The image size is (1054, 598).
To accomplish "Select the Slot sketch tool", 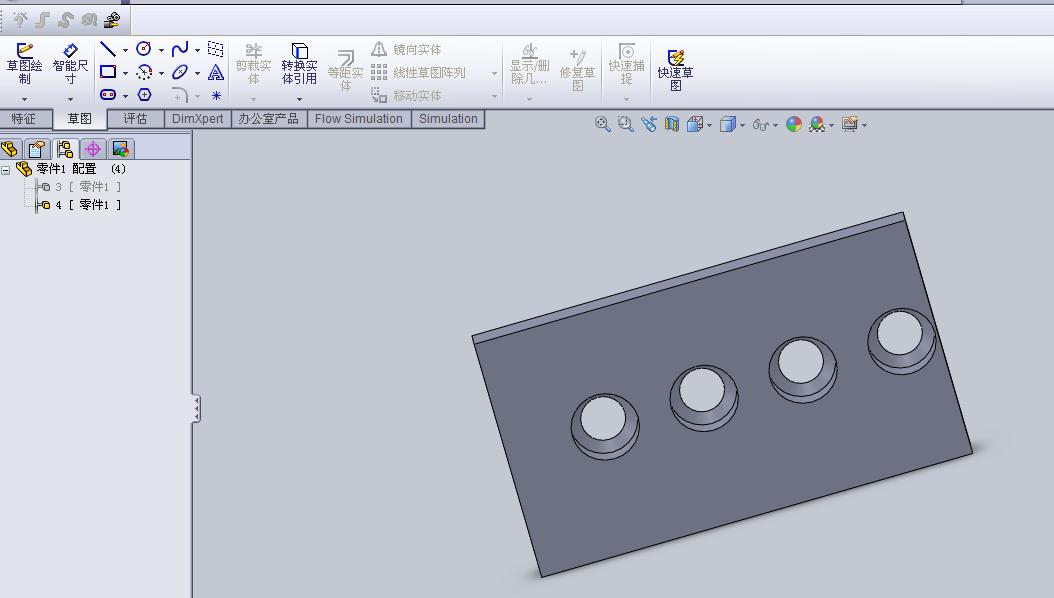I will (108, 95).
